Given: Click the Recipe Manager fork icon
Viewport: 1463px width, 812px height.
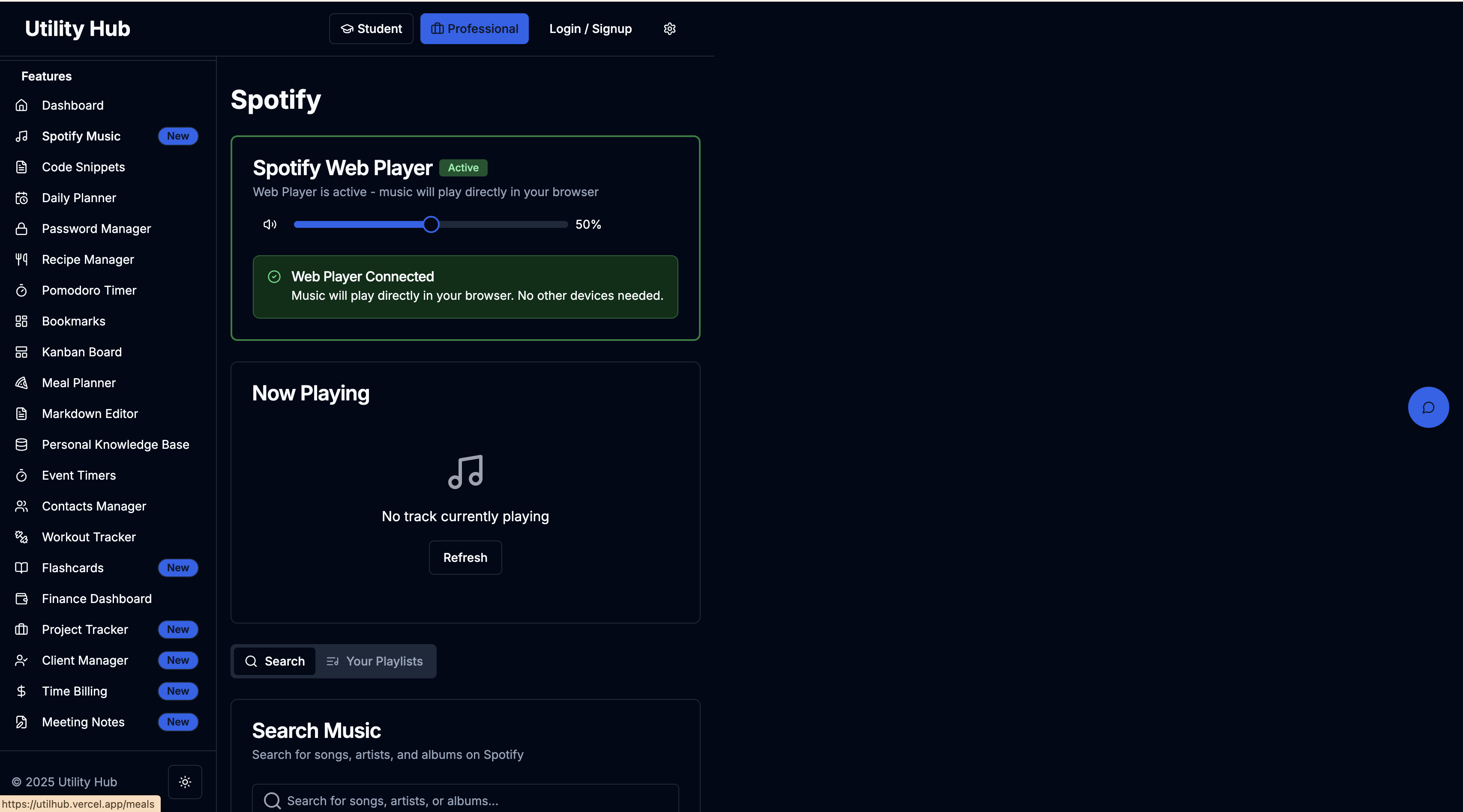Looking at the screenshot, I should [x=21, y=260].
